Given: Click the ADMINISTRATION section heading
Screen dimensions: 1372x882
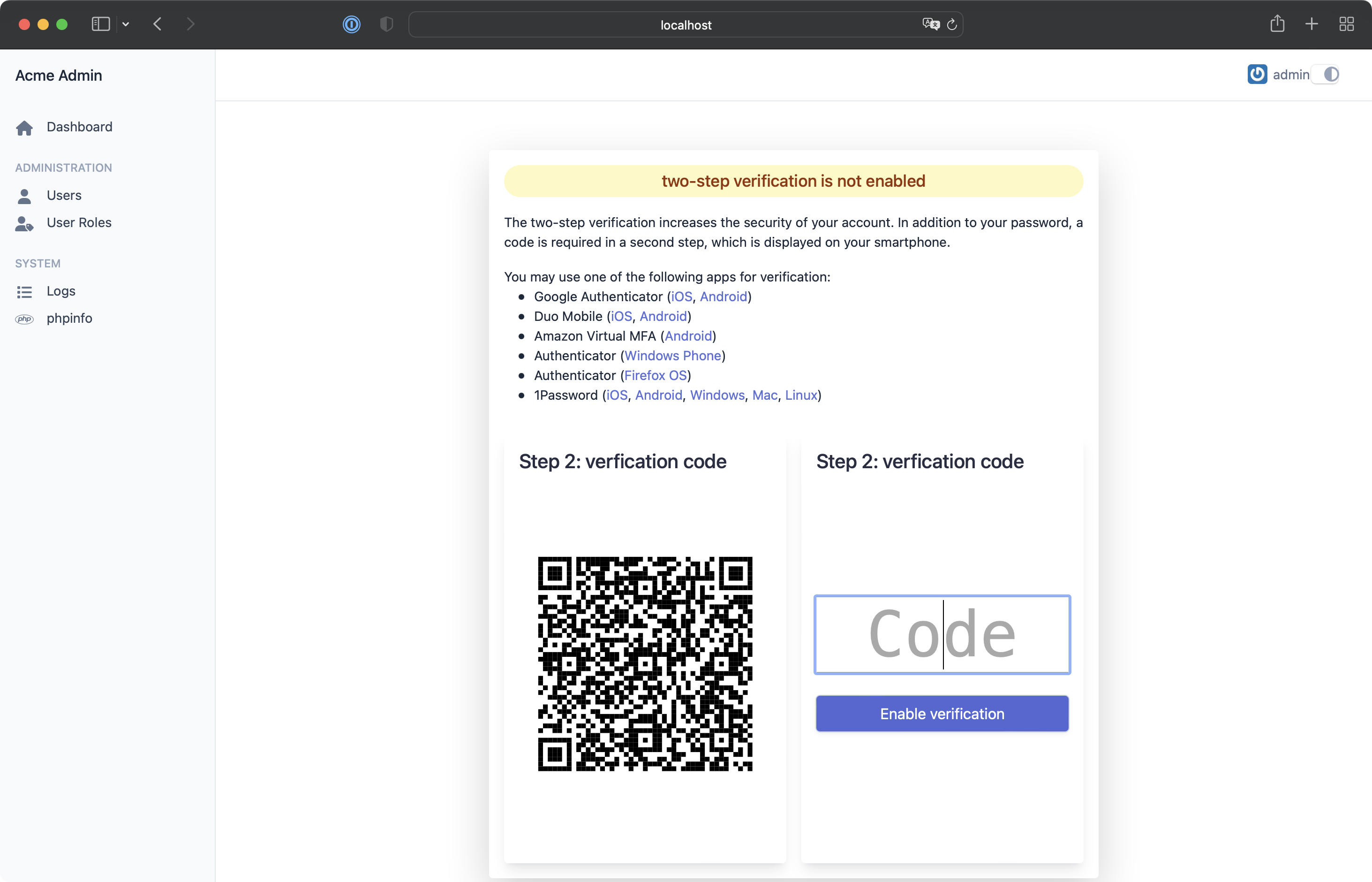Looking at the screenshot, I should point(63,168).
